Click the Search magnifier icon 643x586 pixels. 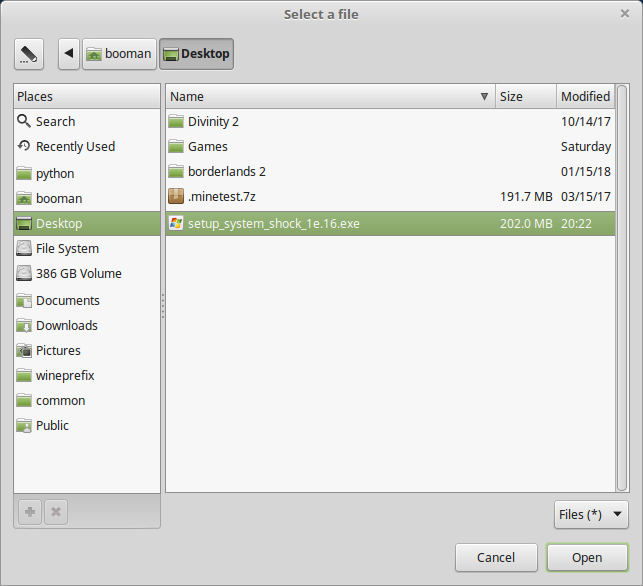(24, 121)
